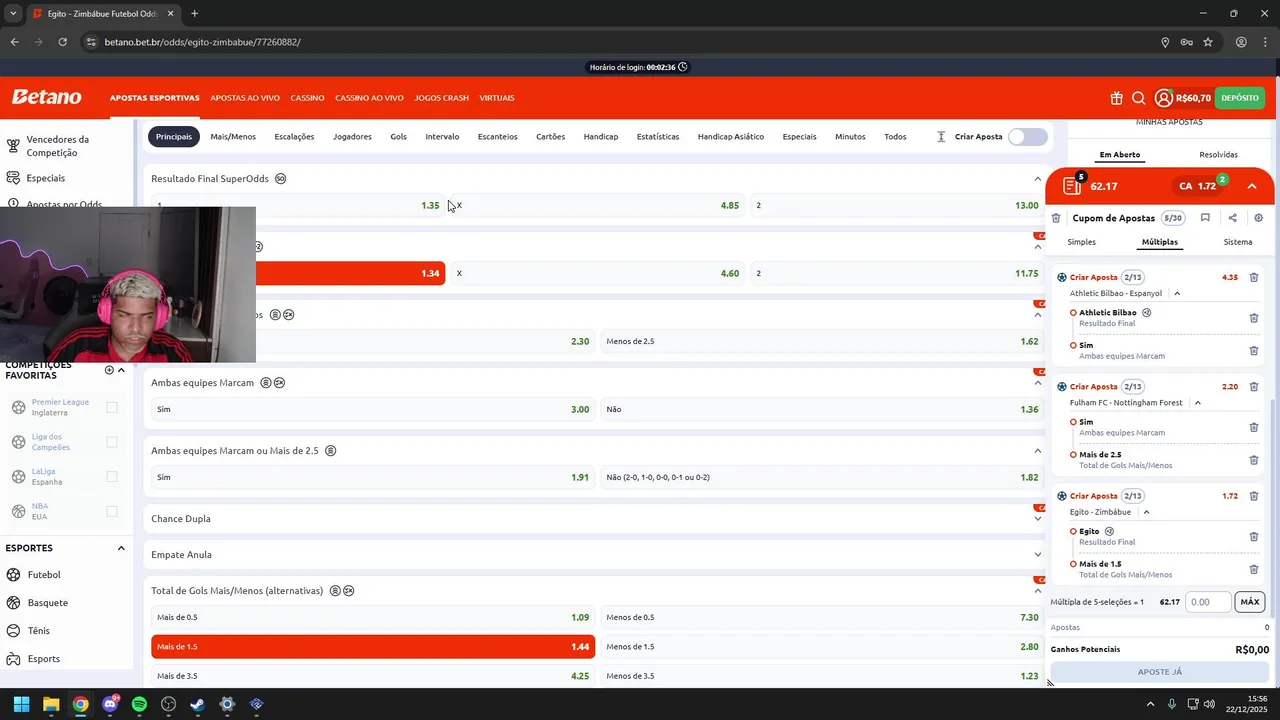Image resolution: width=1280 pixels, height=720 pixels.
Task: Open Steam from the Windows taskbar
Action: click(x=198, y=704)
